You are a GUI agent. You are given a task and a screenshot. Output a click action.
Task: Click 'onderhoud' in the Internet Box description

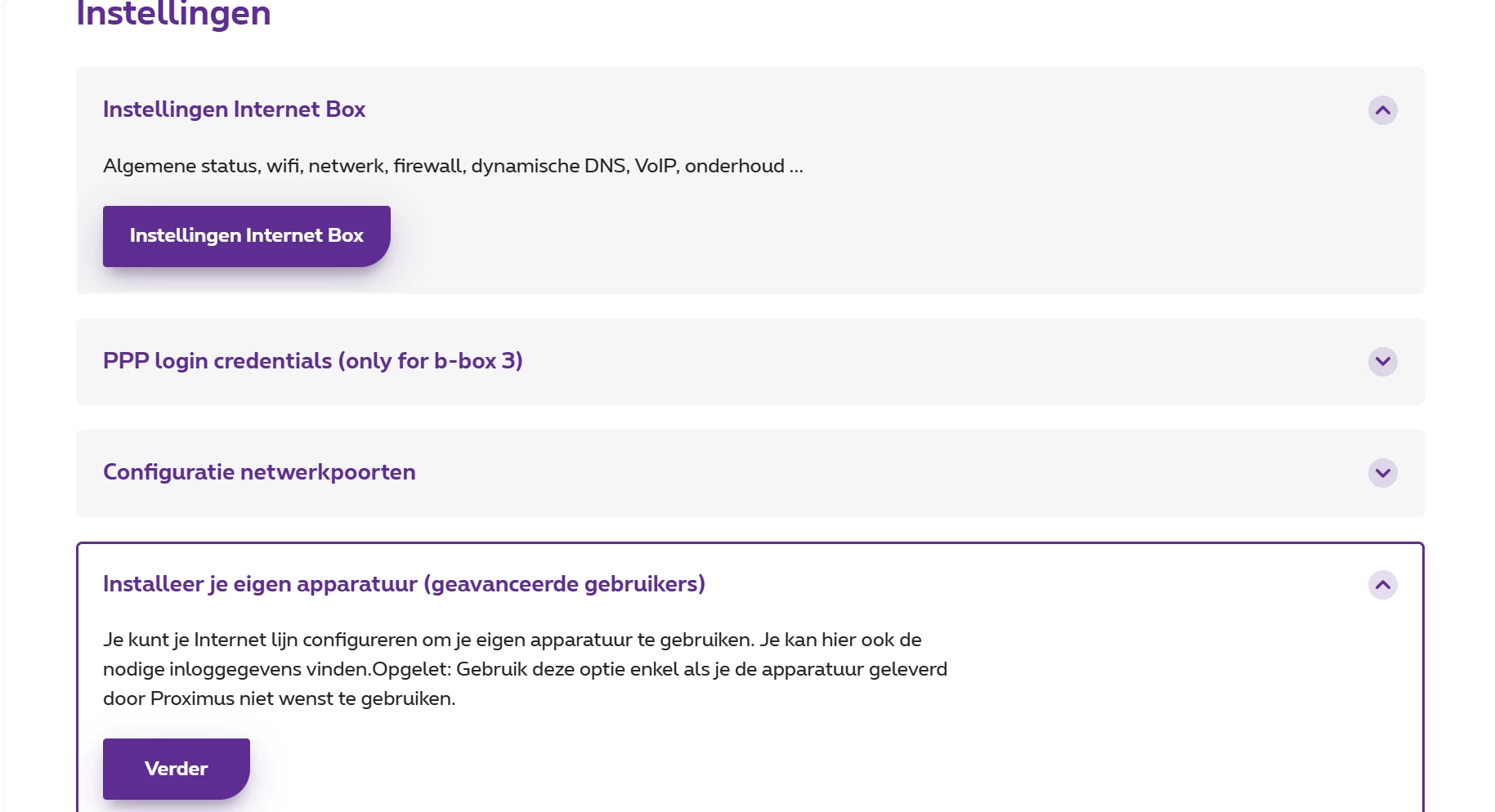click(734, 166)
